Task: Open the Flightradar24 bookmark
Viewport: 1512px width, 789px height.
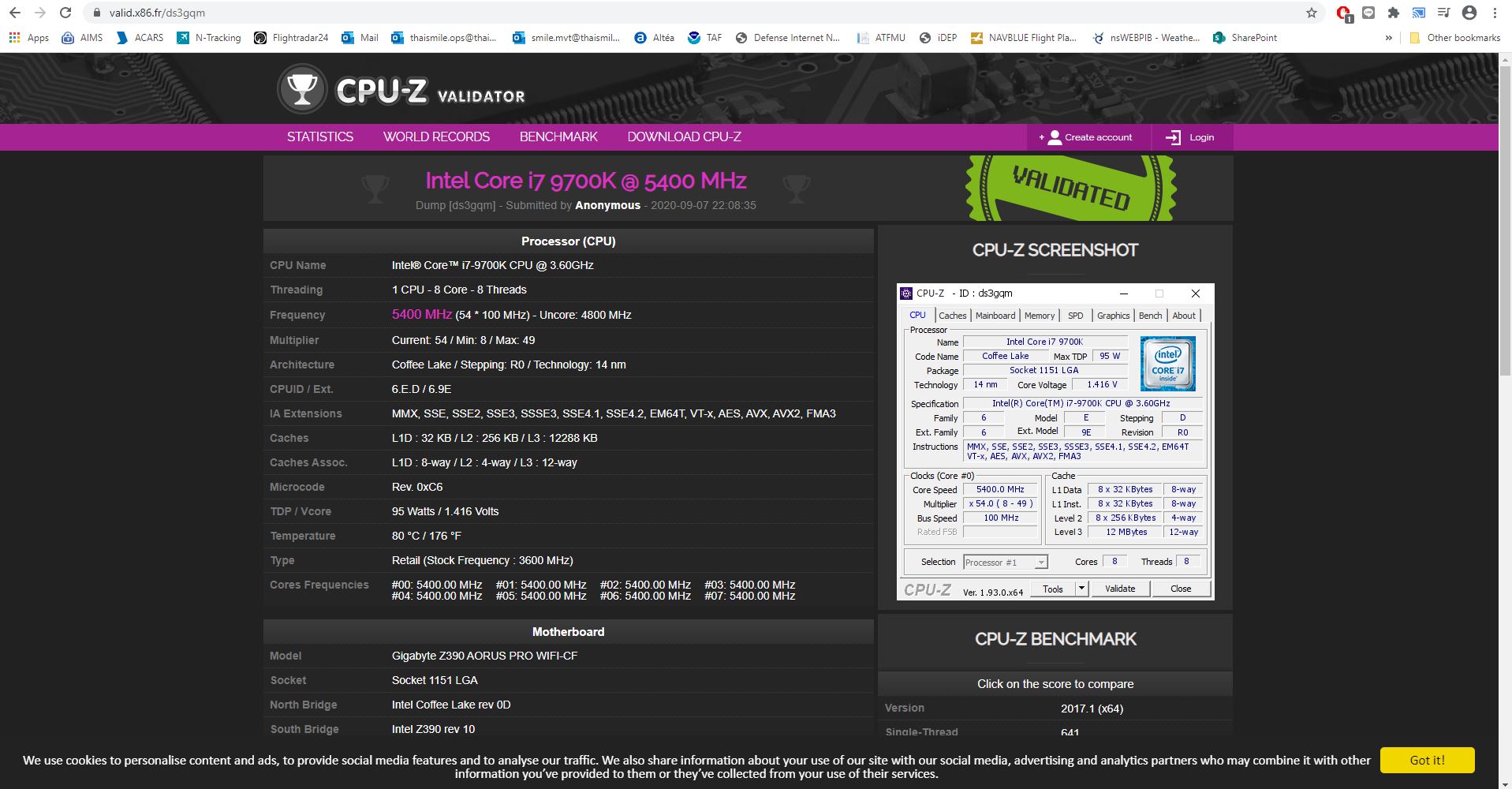Action: 291,37
